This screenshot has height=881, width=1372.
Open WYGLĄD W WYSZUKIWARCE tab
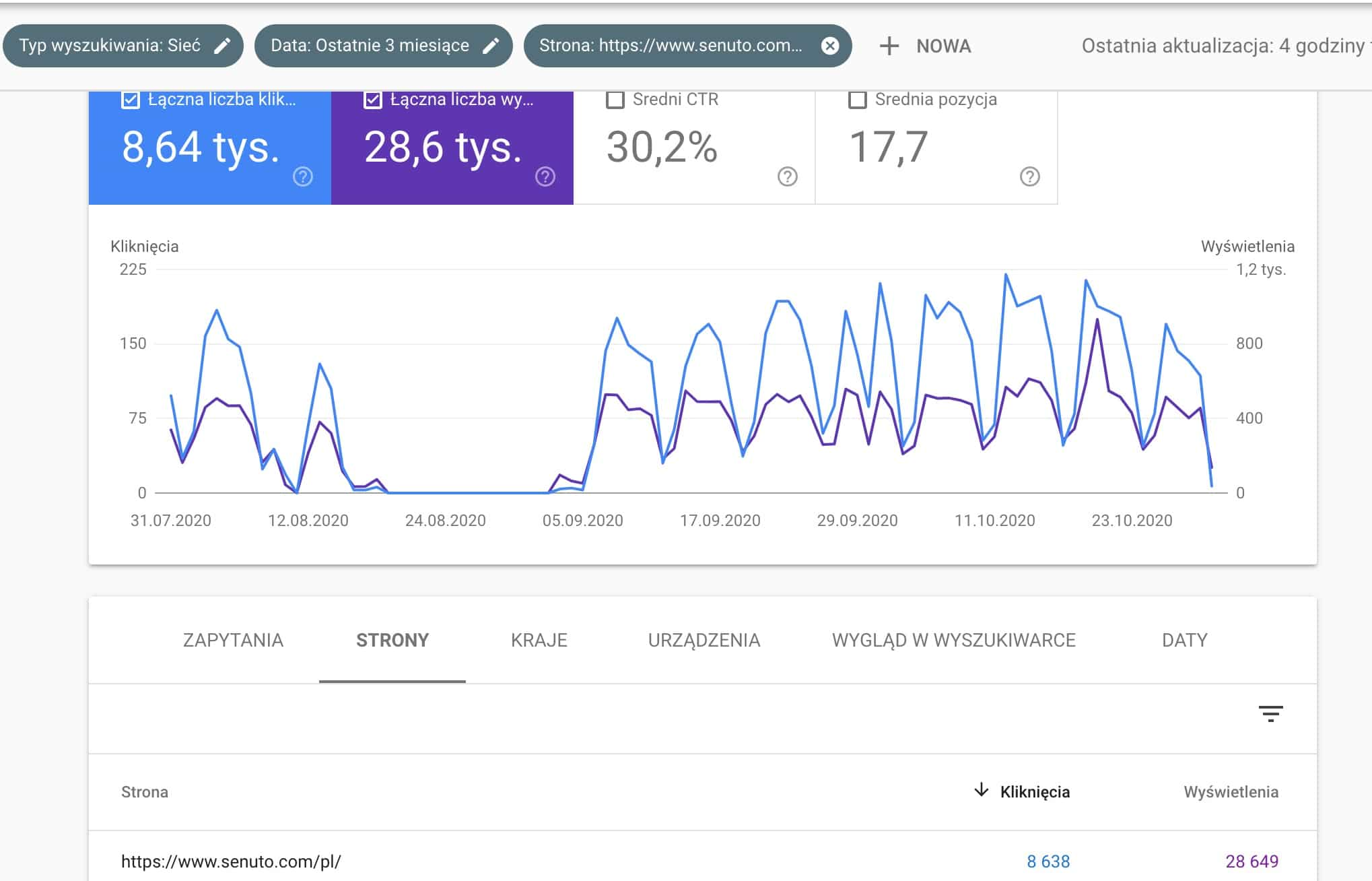point(954,640)
